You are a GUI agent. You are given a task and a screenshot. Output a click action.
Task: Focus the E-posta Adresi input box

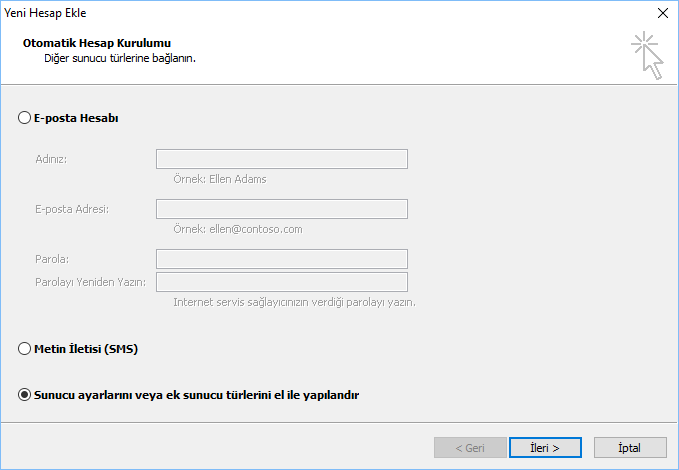tap(281, 209)
